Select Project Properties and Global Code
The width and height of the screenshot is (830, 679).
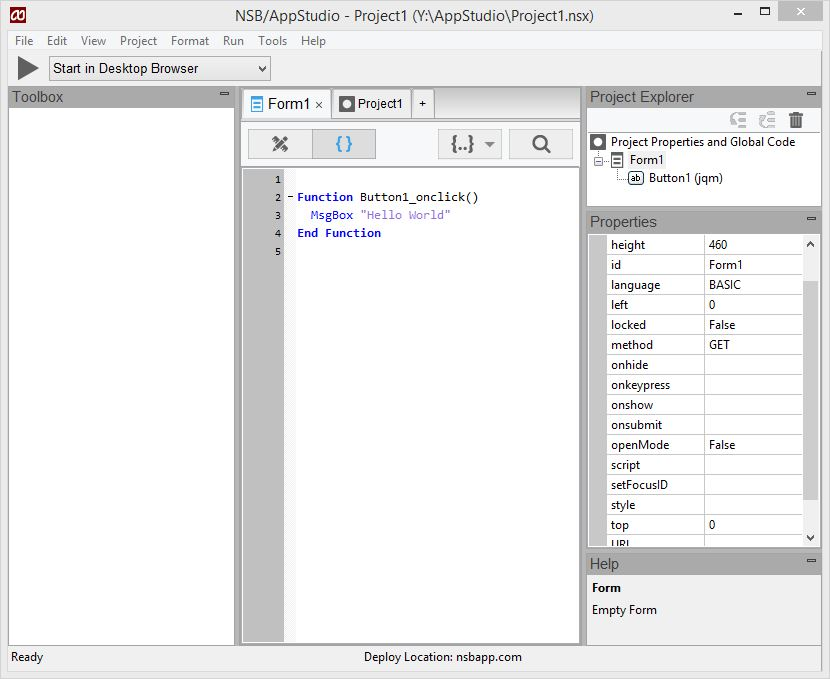coord(702,142)
